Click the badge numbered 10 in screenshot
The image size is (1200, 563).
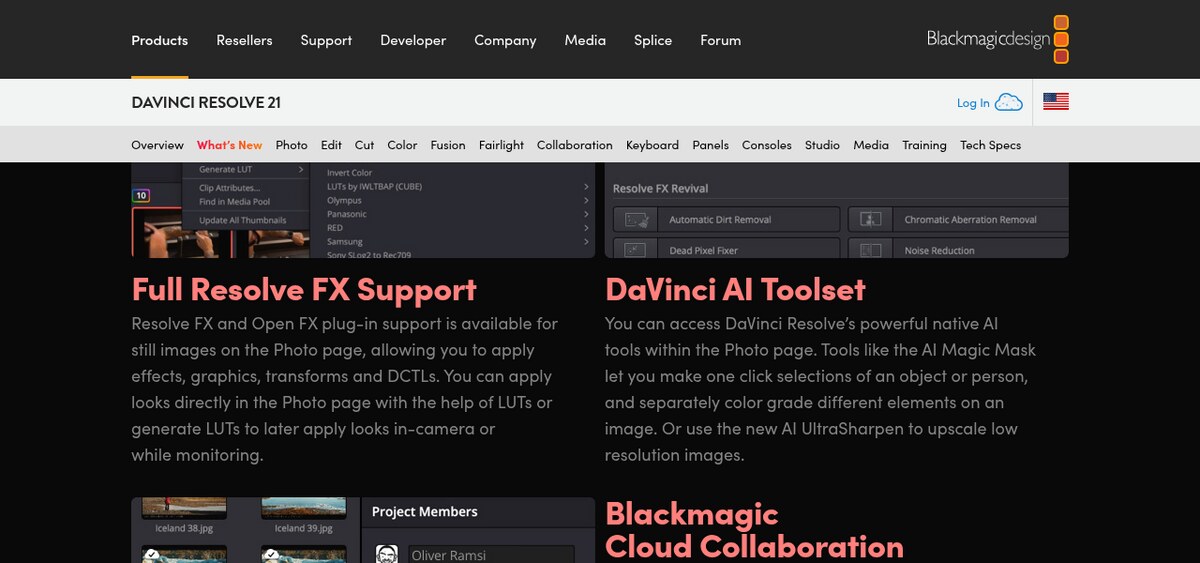tap(141, 195)
